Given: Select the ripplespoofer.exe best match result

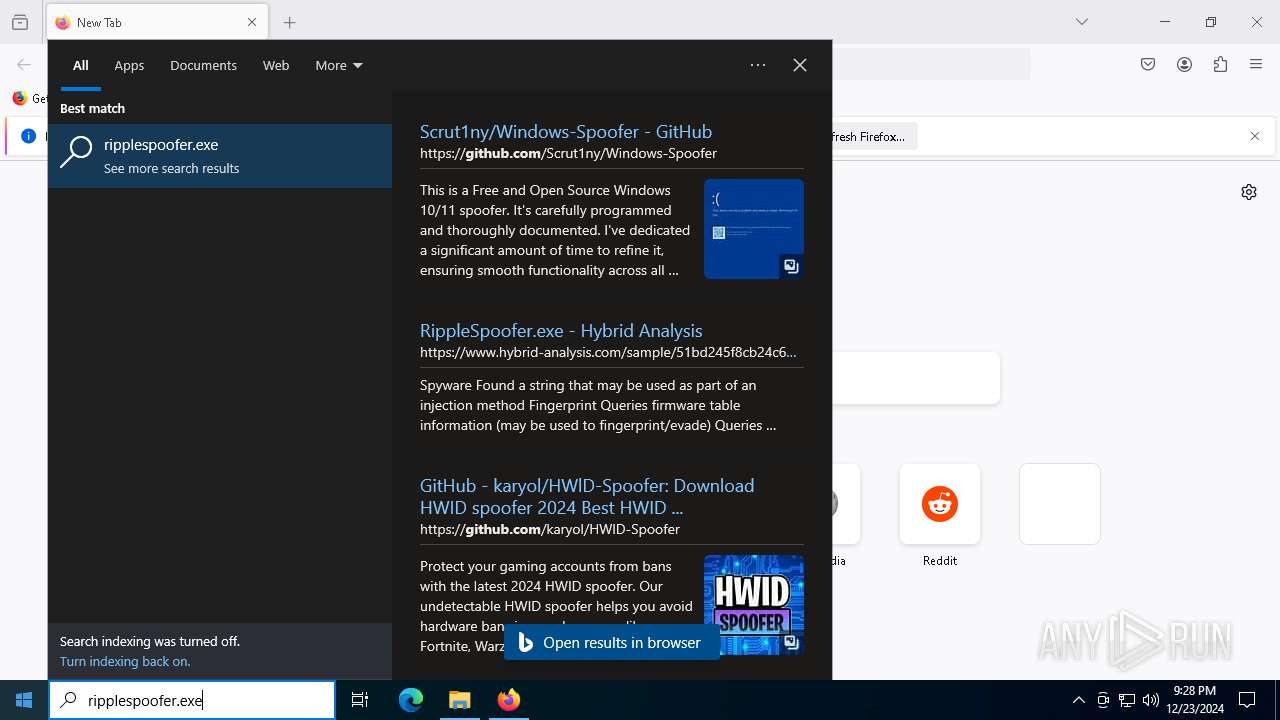Looking at the screenshot, I should tap(220, 156).
